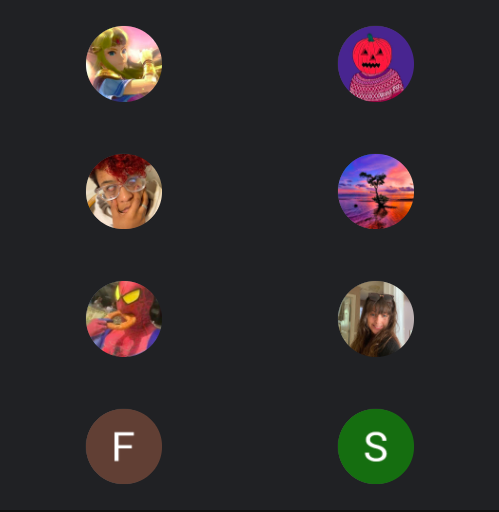Choose the sunset tree landscape avatar

(x=376, y=191)
